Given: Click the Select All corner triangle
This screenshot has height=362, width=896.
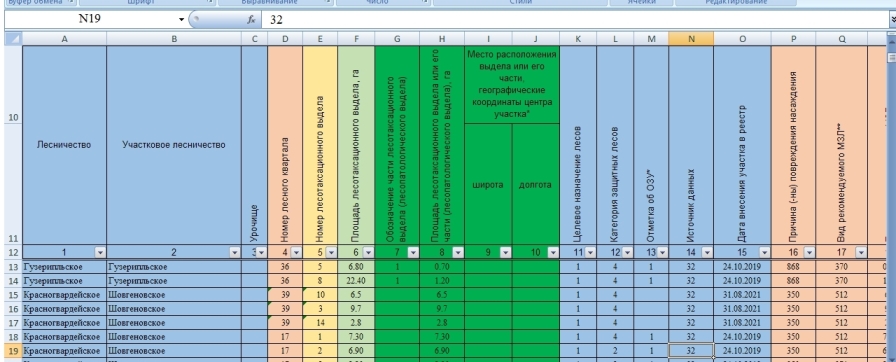Looking at the screenshot, I should tap(12, 39).
